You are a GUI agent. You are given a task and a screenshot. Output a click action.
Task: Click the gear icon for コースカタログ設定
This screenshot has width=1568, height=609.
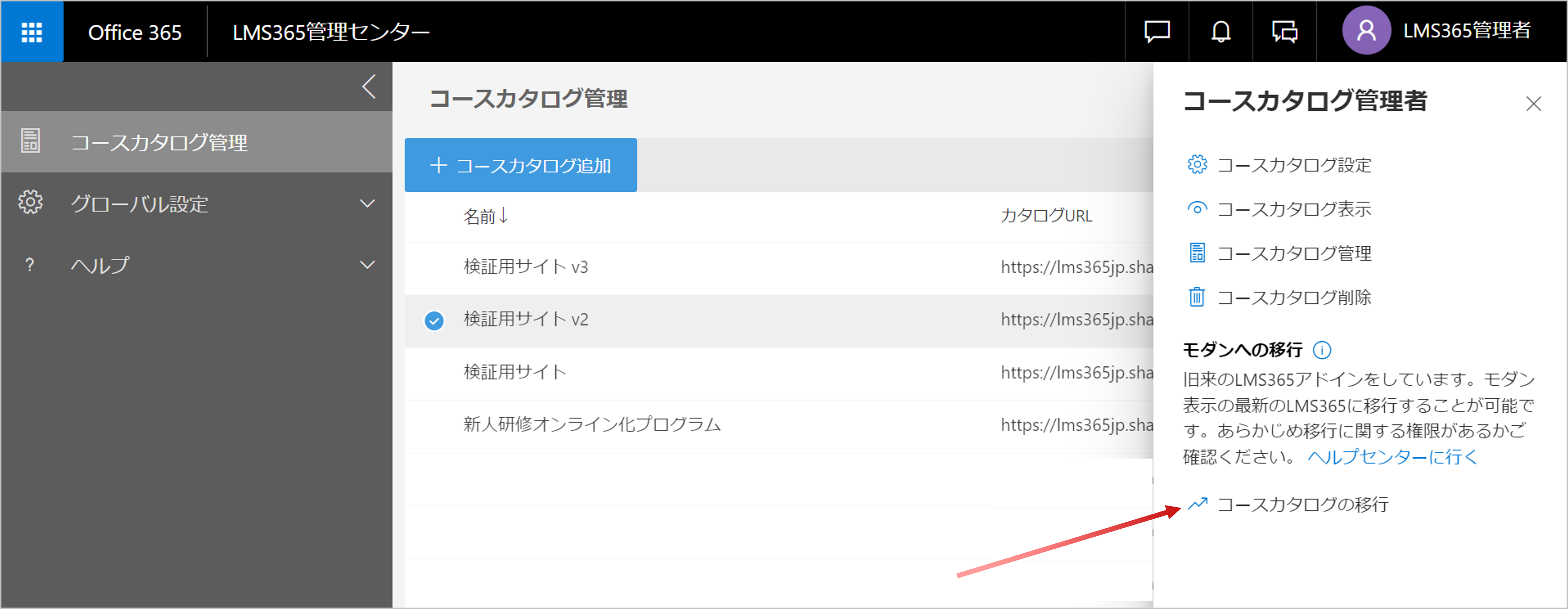tap(1197, 164)
